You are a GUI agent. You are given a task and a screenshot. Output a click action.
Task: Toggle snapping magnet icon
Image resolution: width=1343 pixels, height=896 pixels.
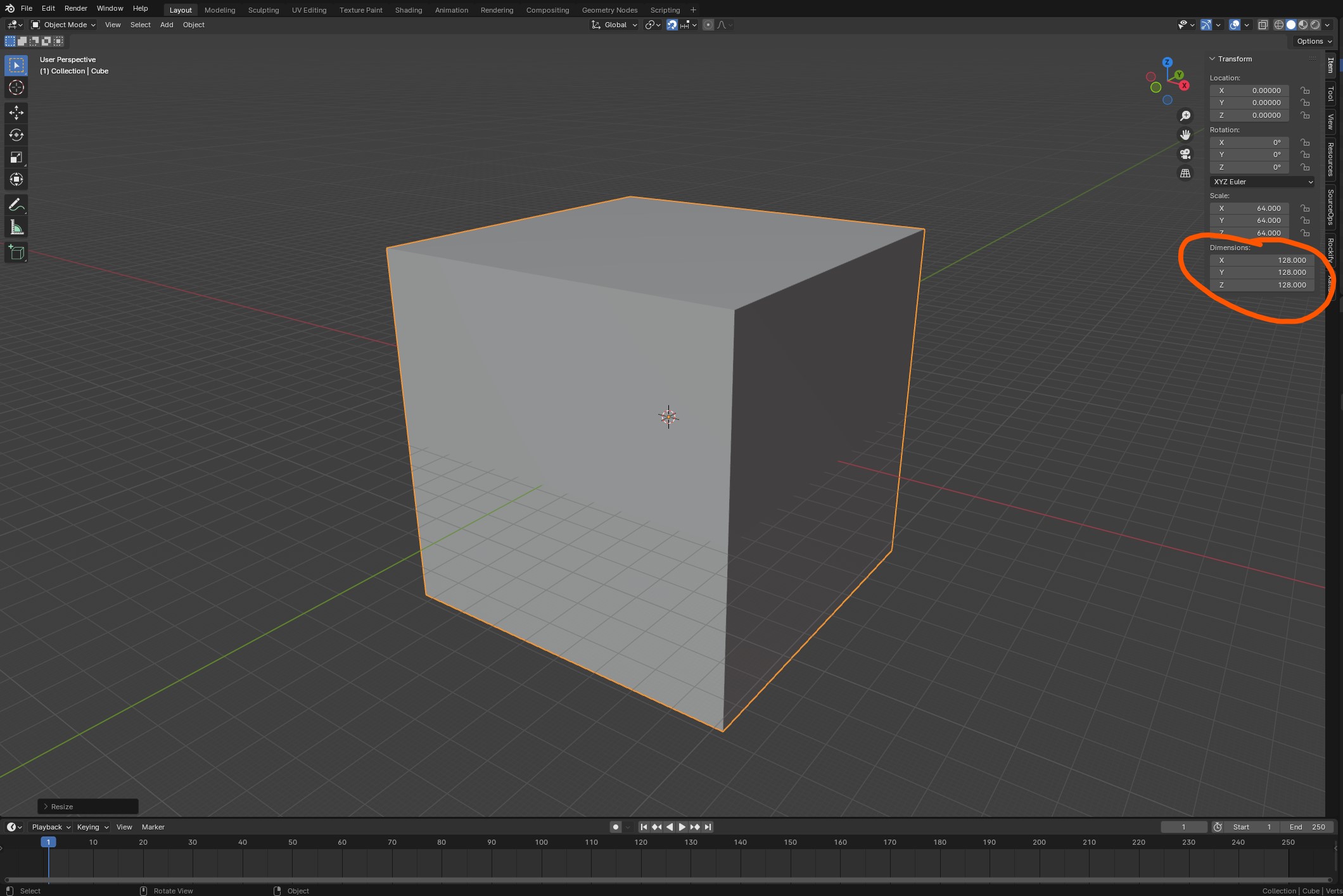tap(672, 25)
